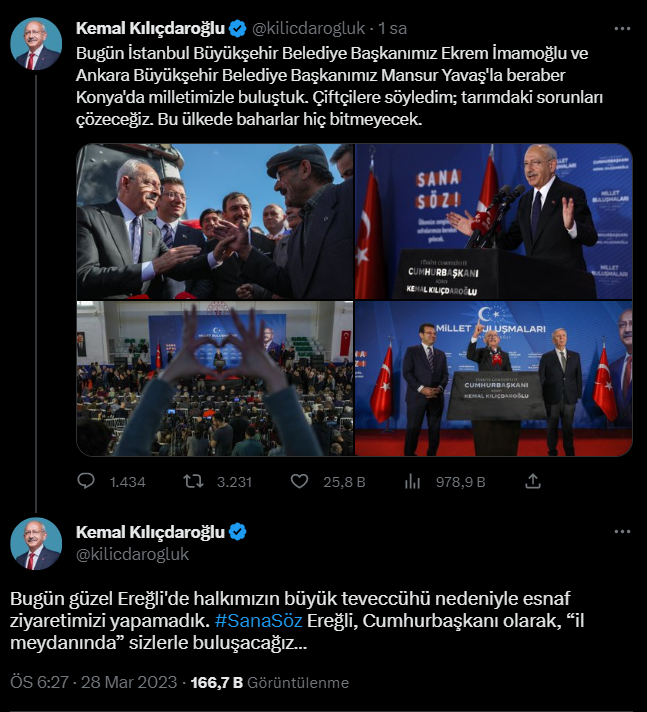Image resolution: width=647 pixels, height=712 pixels.
Task: Click the #SanaSöz hashtag link
Action: [258, 621]
